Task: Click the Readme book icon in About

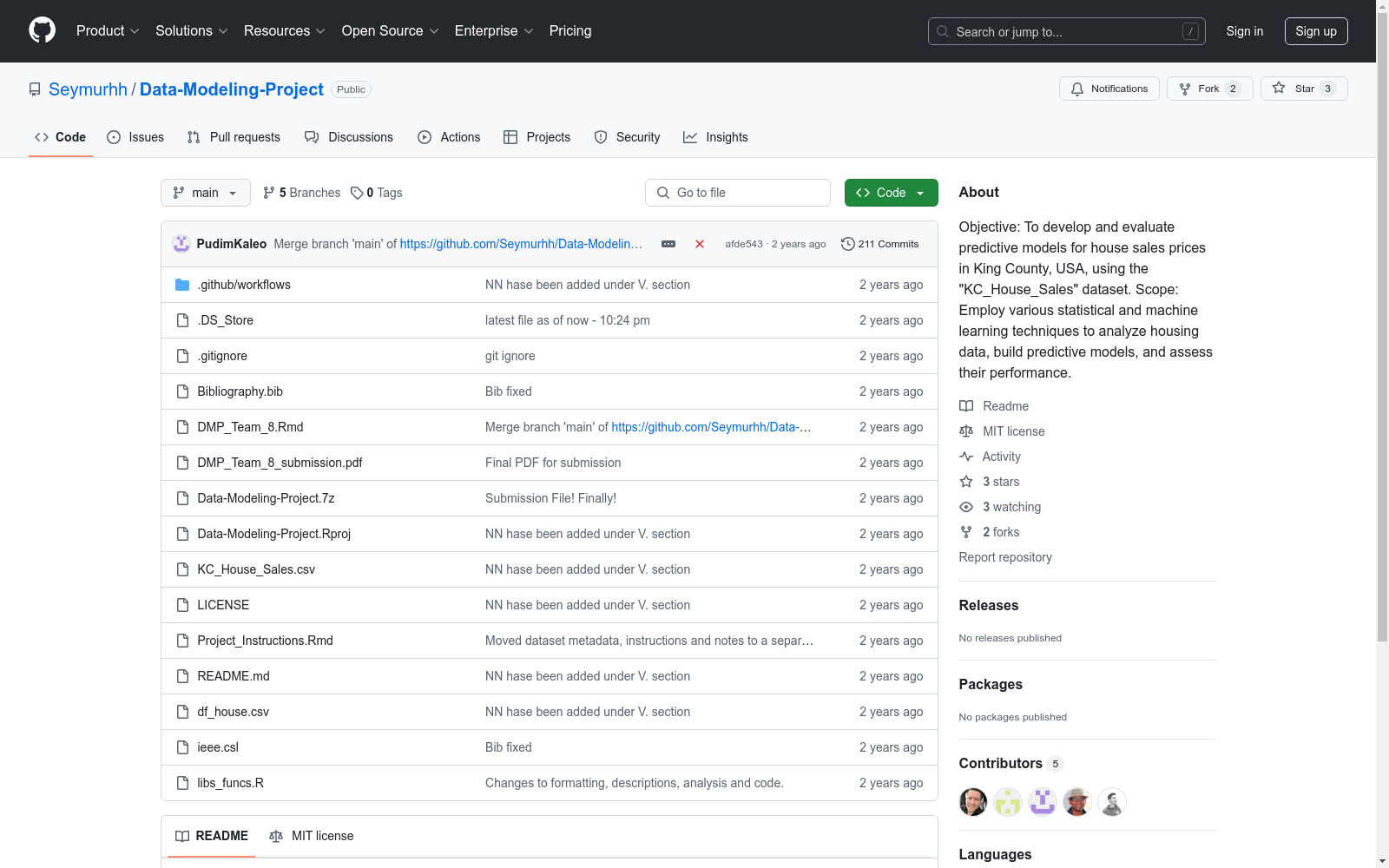Action: click(966, 406)
